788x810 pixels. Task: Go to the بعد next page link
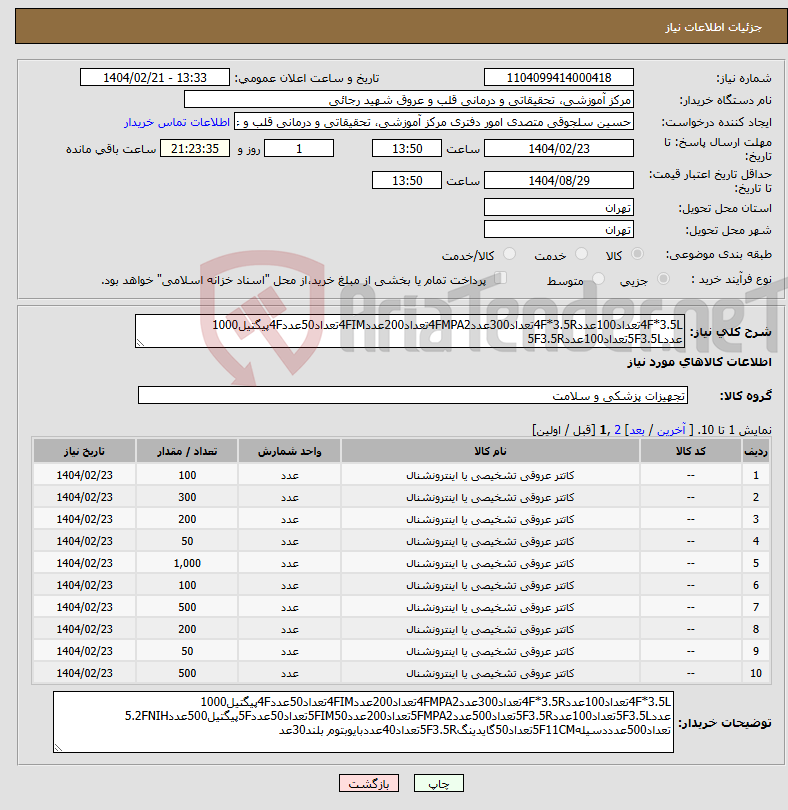(636, 430)
